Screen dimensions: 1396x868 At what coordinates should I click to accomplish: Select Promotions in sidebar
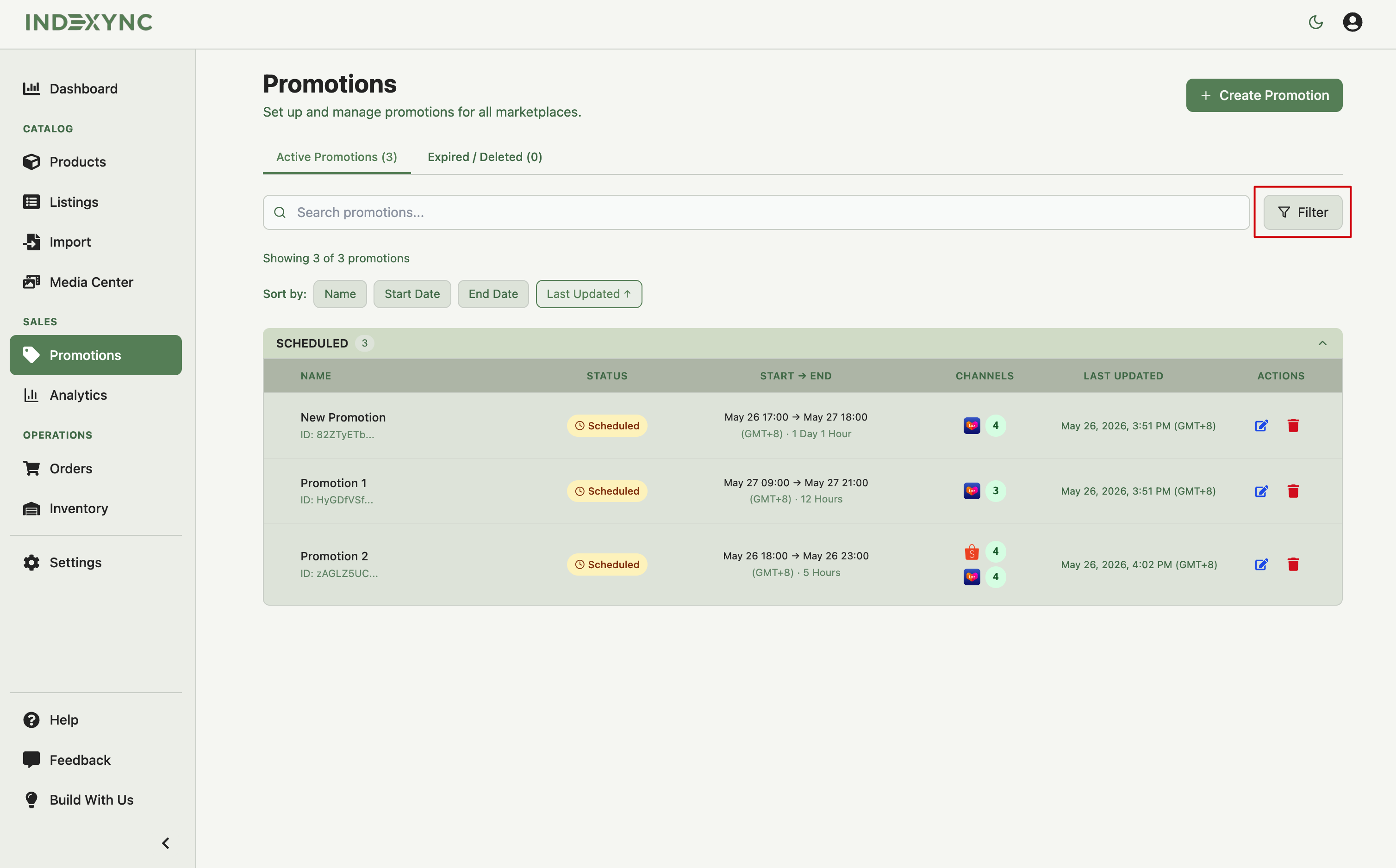[x=96, y=355]
